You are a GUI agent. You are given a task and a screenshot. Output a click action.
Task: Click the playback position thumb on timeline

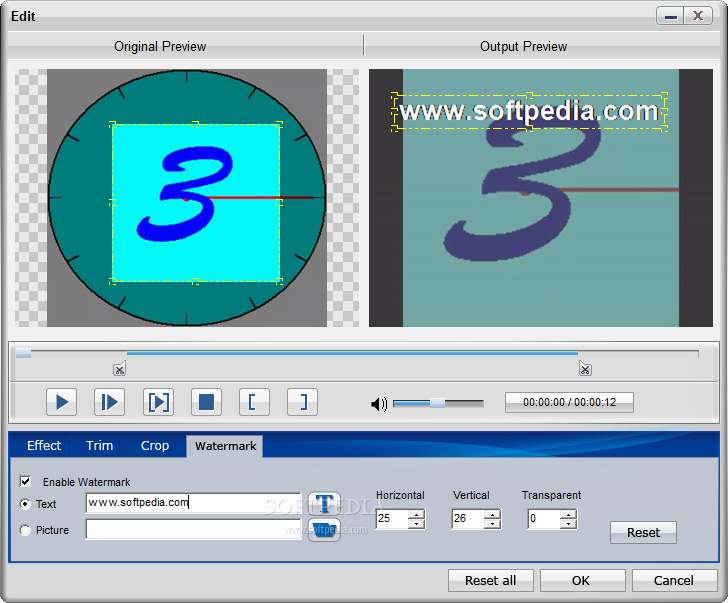(24, 354)
